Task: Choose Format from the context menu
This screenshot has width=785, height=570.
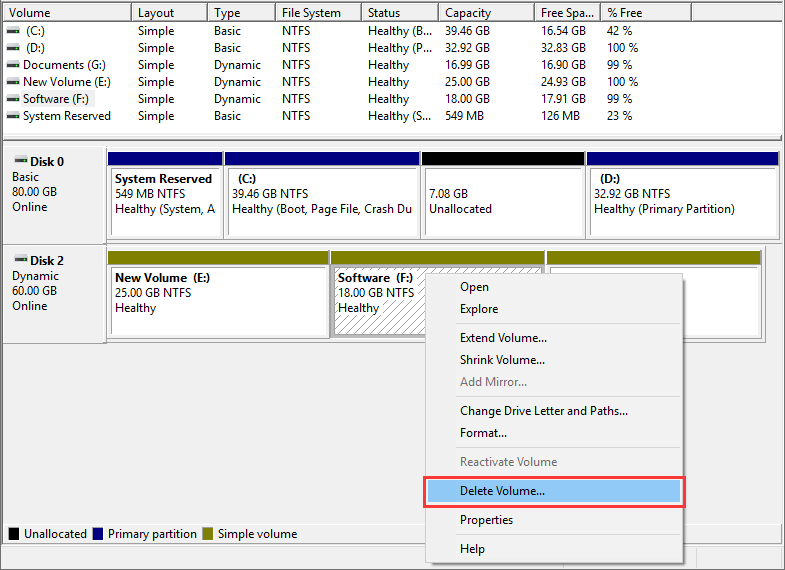Action: click(483, 433)
